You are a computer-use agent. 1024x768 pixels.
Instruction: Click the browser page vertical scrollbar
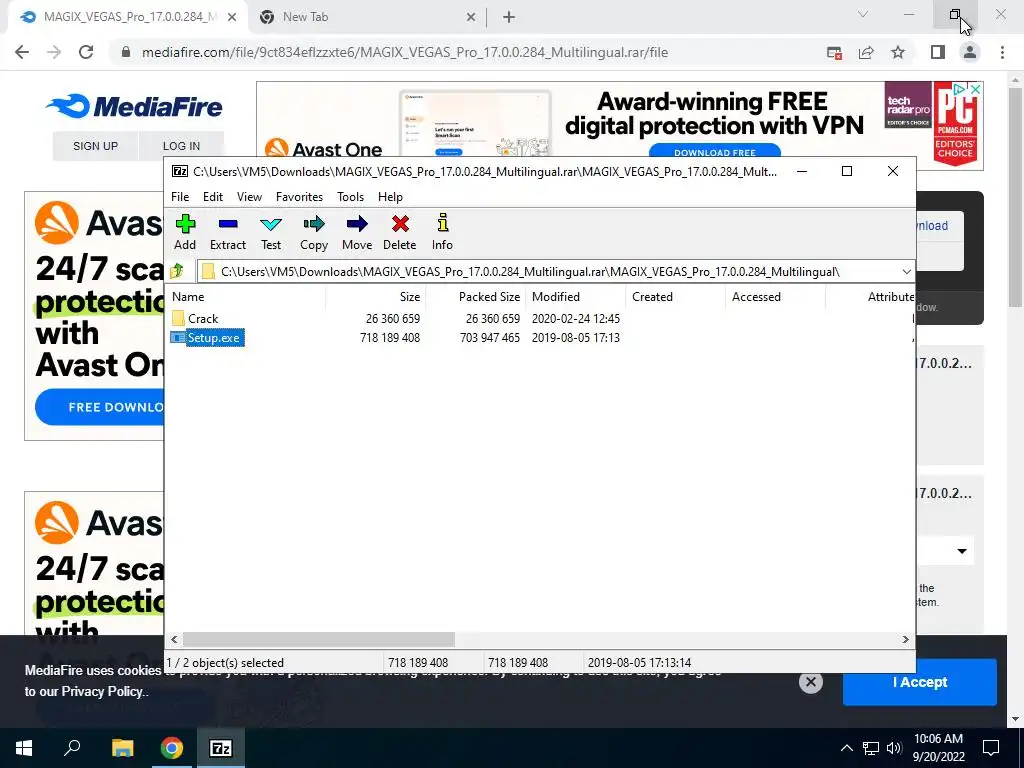(1014, 196)
